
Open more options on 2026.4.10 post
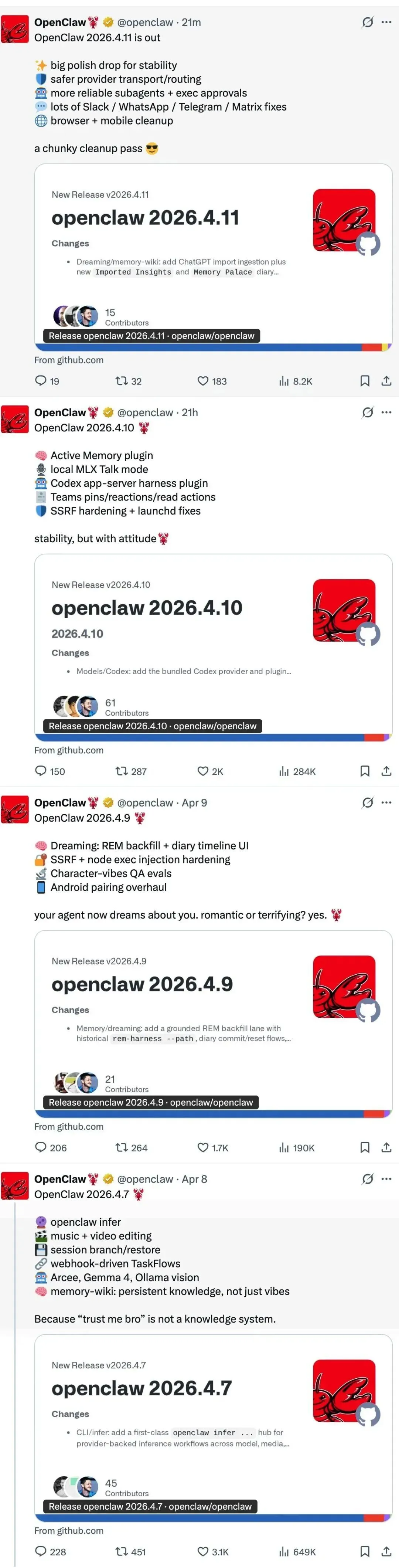(386, 413)
